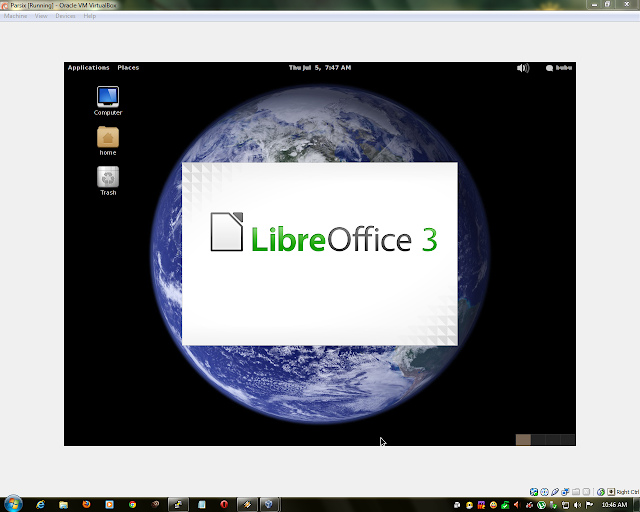Open the chat status icon beside user name
The height and width of the screenshot is (512, 640).
point(549,68)
